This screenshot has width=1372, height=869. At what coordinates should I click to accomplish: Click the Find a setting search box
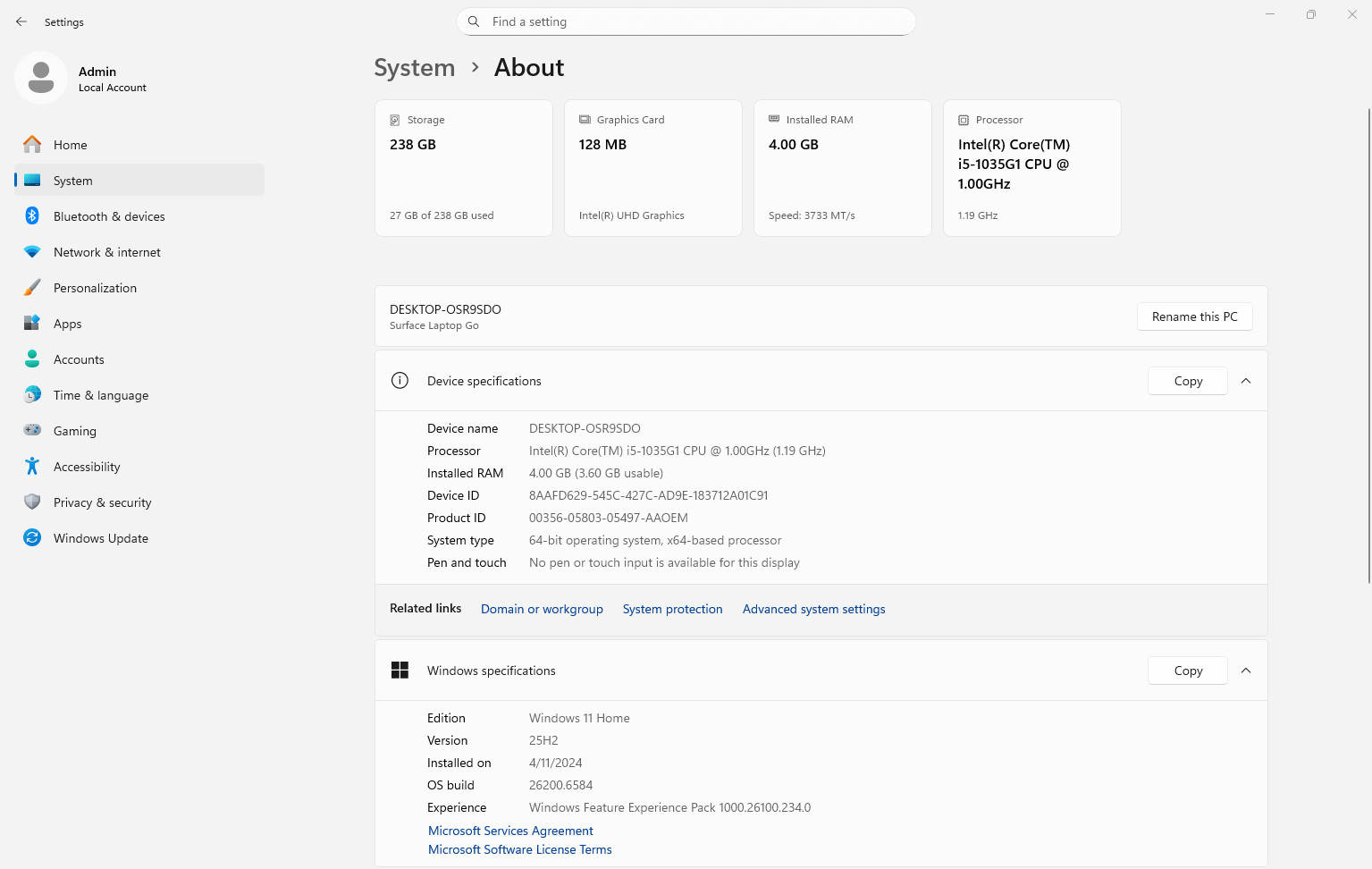click(x=686, y=21)
